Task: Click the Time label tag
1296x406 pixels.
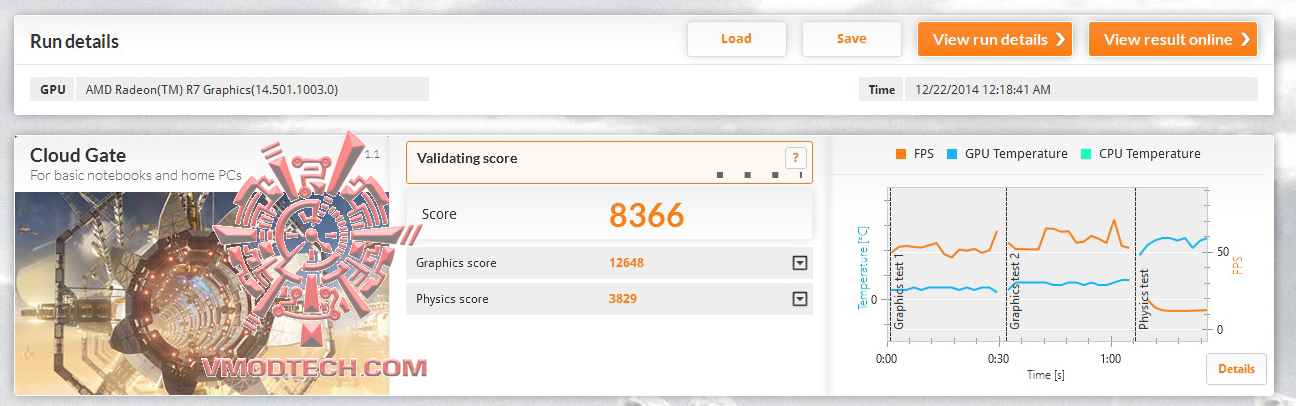Action: 882,89
